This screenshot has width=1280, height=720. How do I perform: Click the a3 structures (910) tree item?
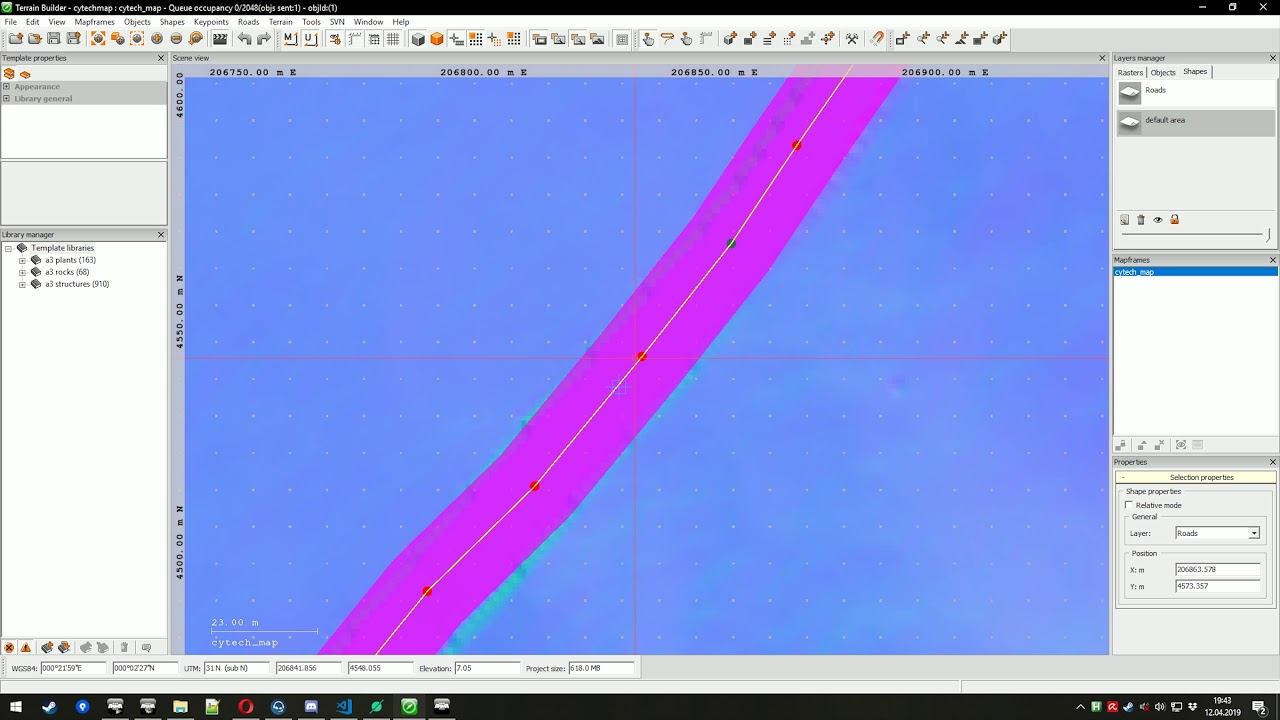coord(77,284)
